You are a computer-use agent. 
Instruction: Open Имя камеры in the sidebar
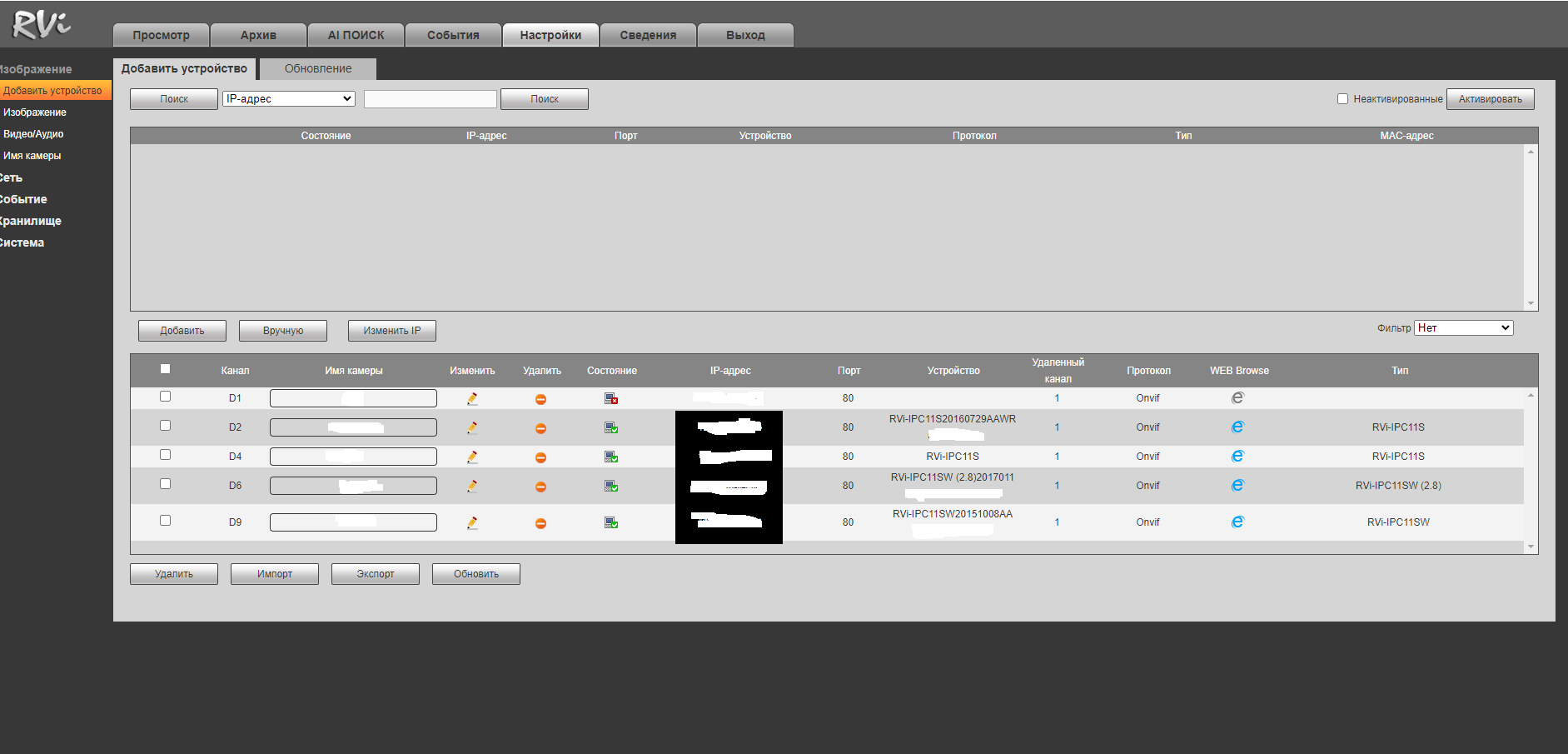point(32,156)
